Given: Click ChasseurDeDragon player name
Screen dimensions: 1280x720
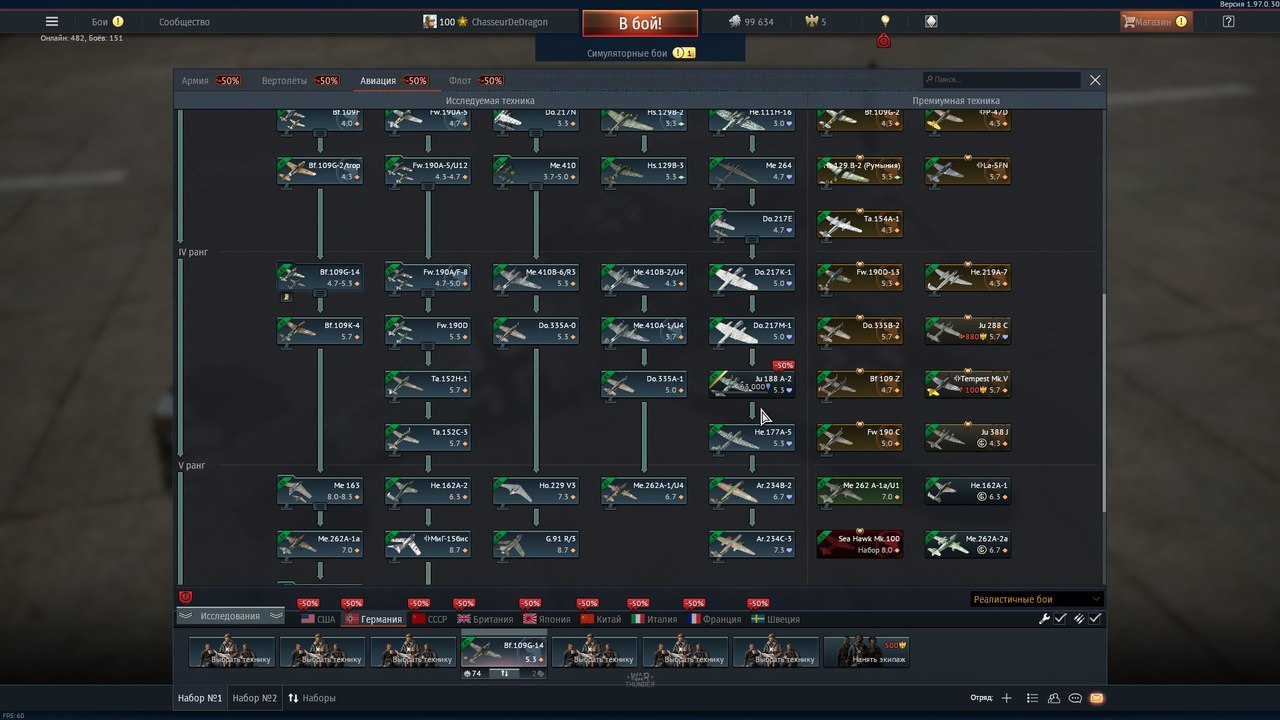Looking at the screenshot, I should pos(509,22).
